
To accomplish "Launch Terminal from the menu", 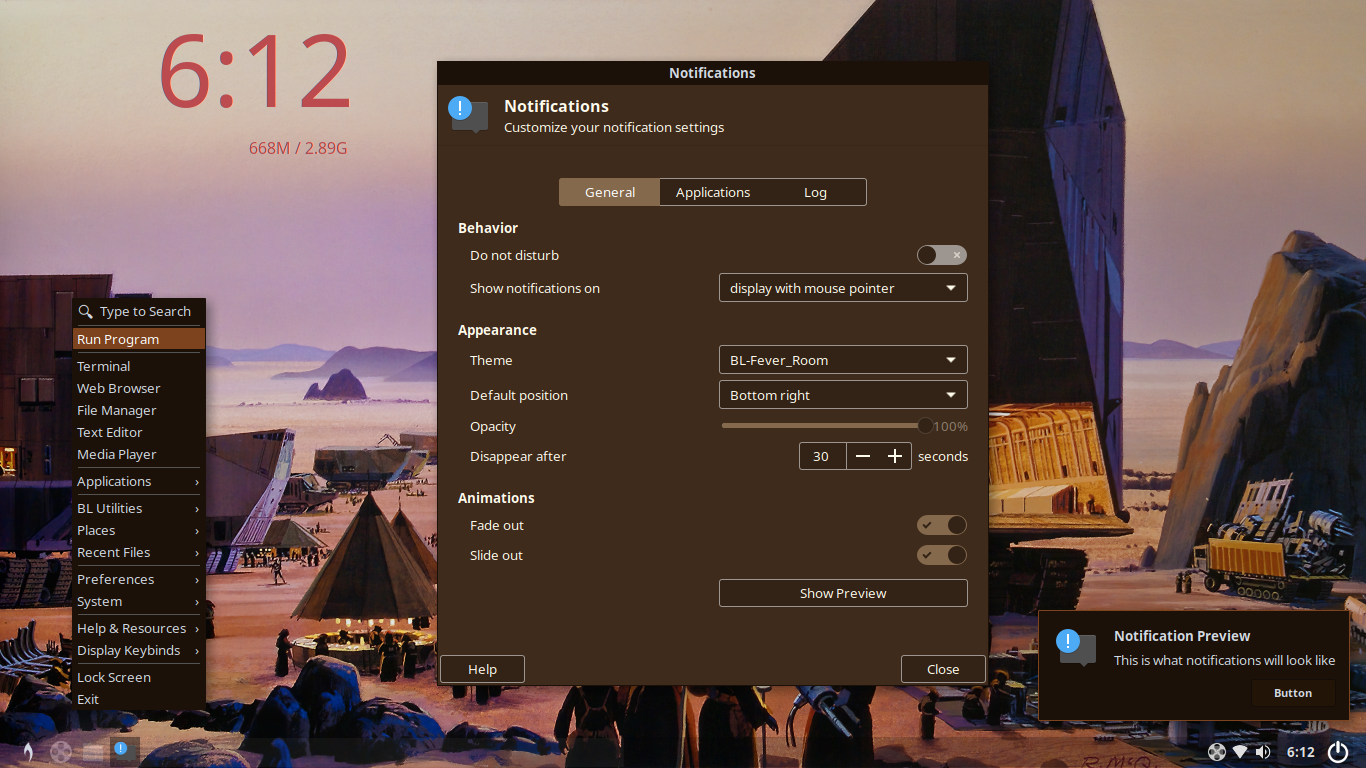I will tap(139, 366).
